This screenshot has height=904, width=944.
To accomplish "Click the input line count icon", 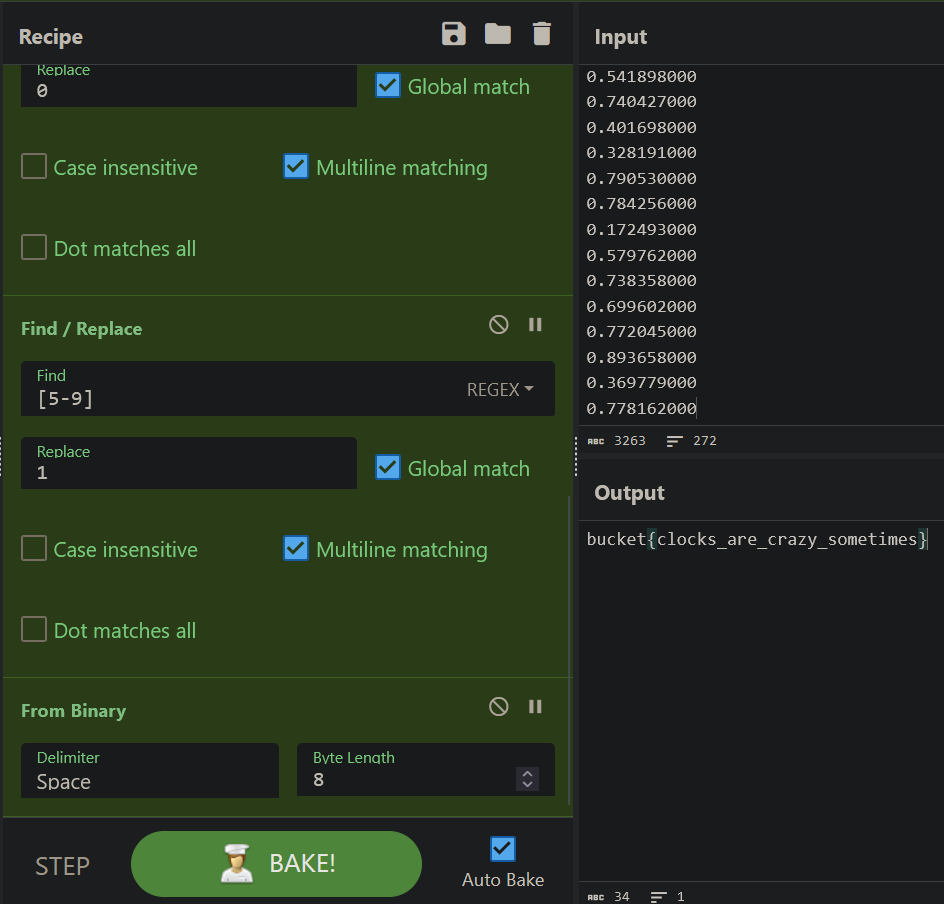I will click(674, 441).
